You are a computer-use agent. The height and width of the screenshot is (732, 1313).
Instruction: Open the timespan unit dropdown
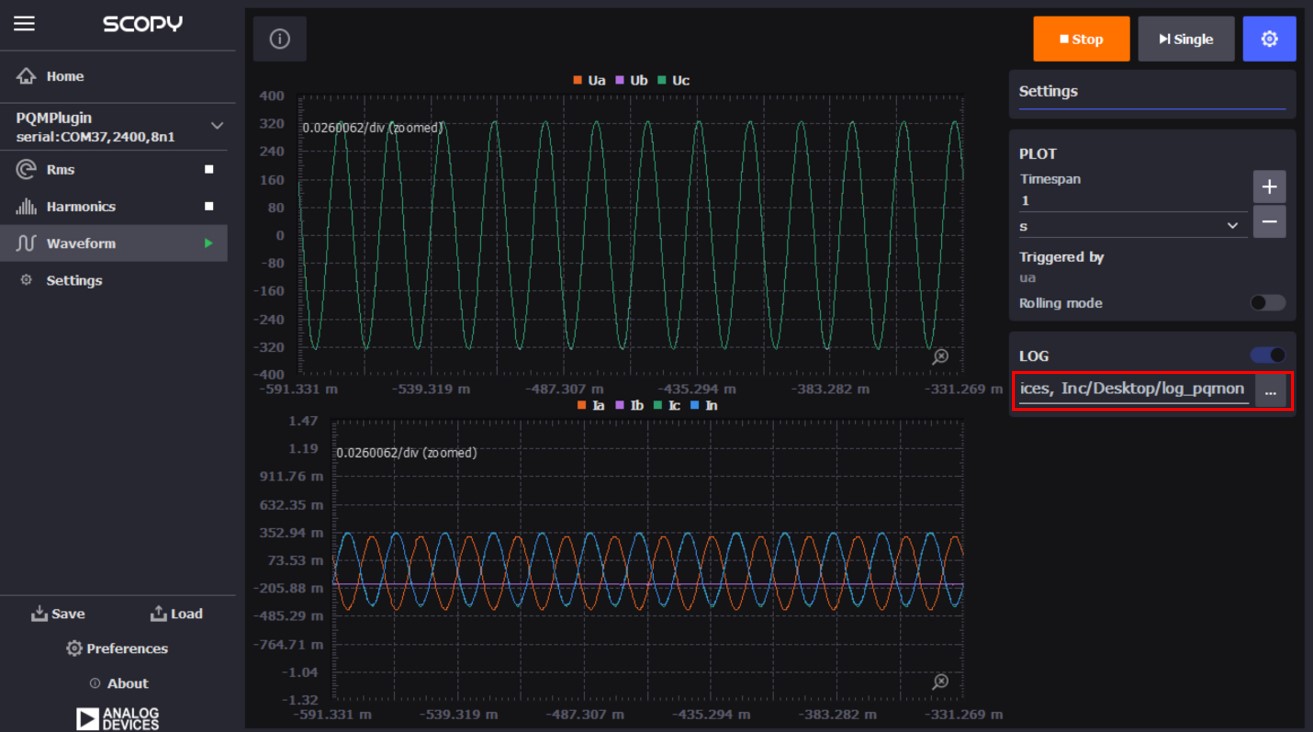pyautogui.click(x=1232, y=225)
